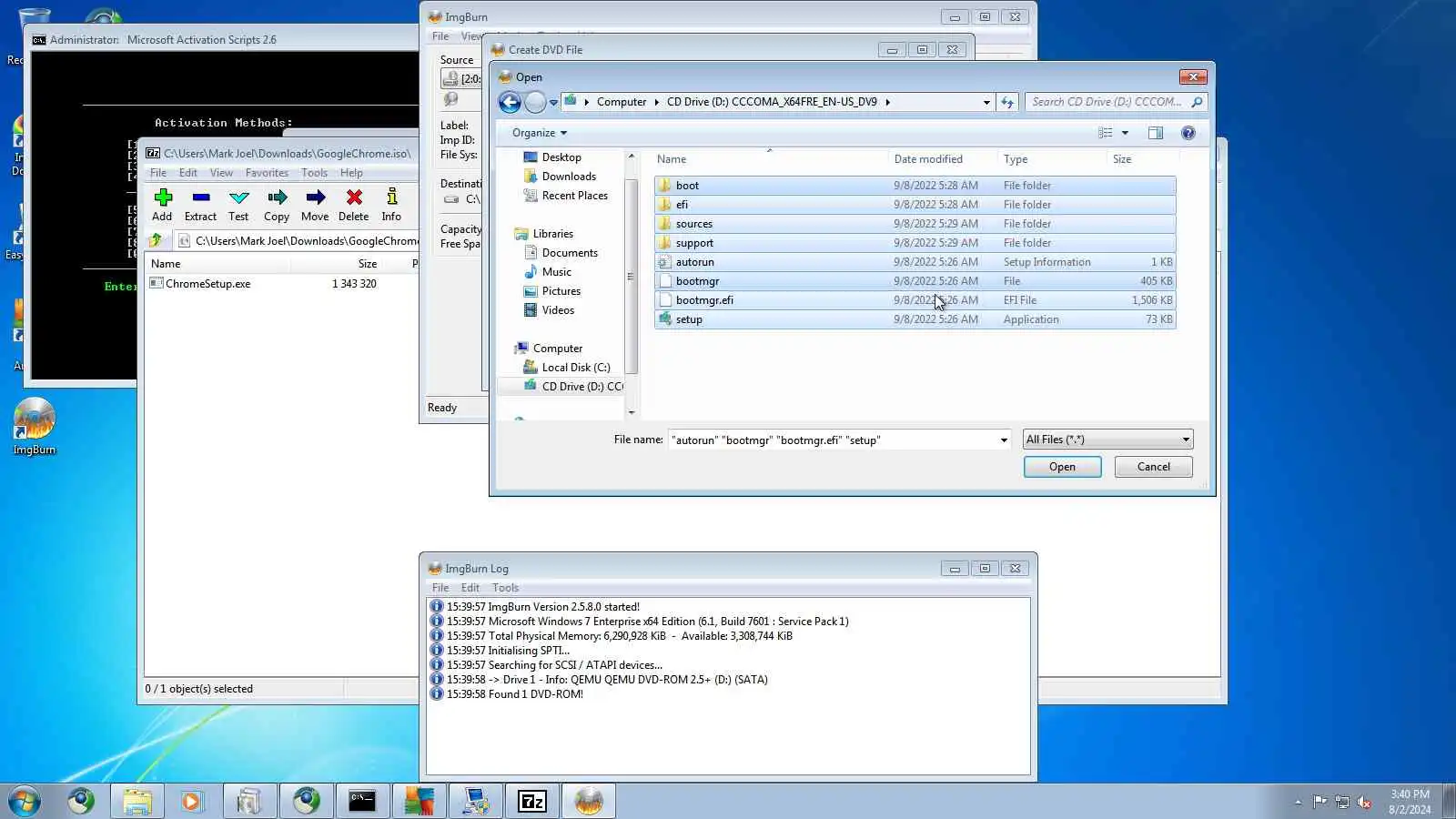This screenshot has width=1456, height=819.
Task: Open the ImgBurn desktop shortcut
Action: pos(35,427)
